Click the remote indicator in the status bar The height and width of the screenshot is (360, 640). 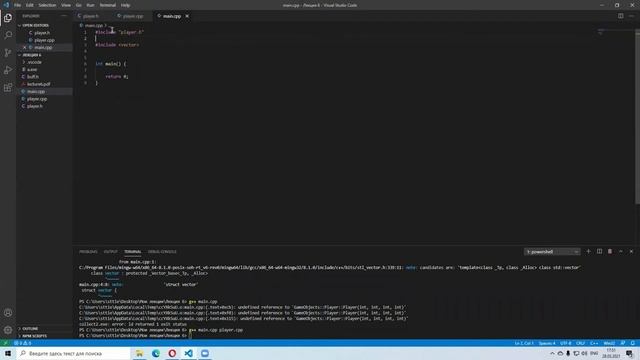(x=5, y=343)
